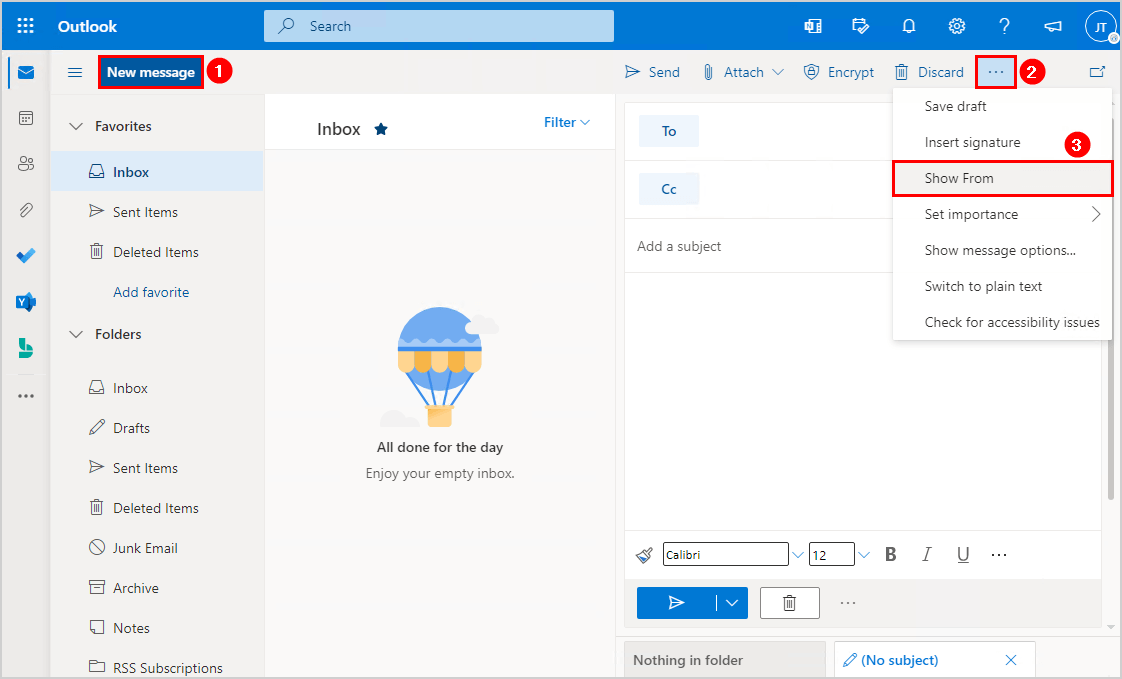This screenshot has height=679, width=1122.
Task: Switch to the (No subject) draft tab
Action: pos(900,660)
